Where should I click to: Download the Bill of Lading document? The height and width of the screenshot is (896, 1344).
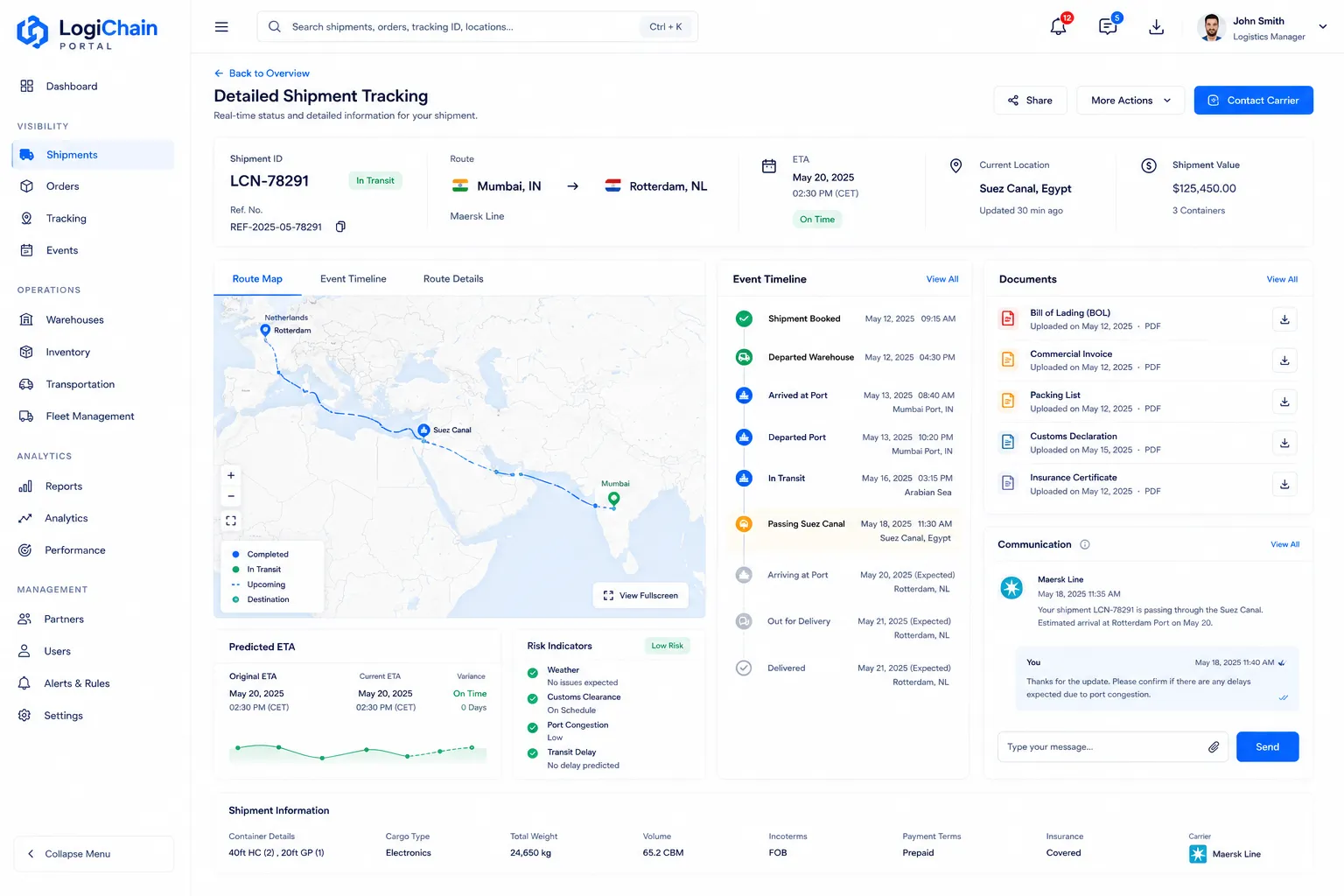point(1284,319)
